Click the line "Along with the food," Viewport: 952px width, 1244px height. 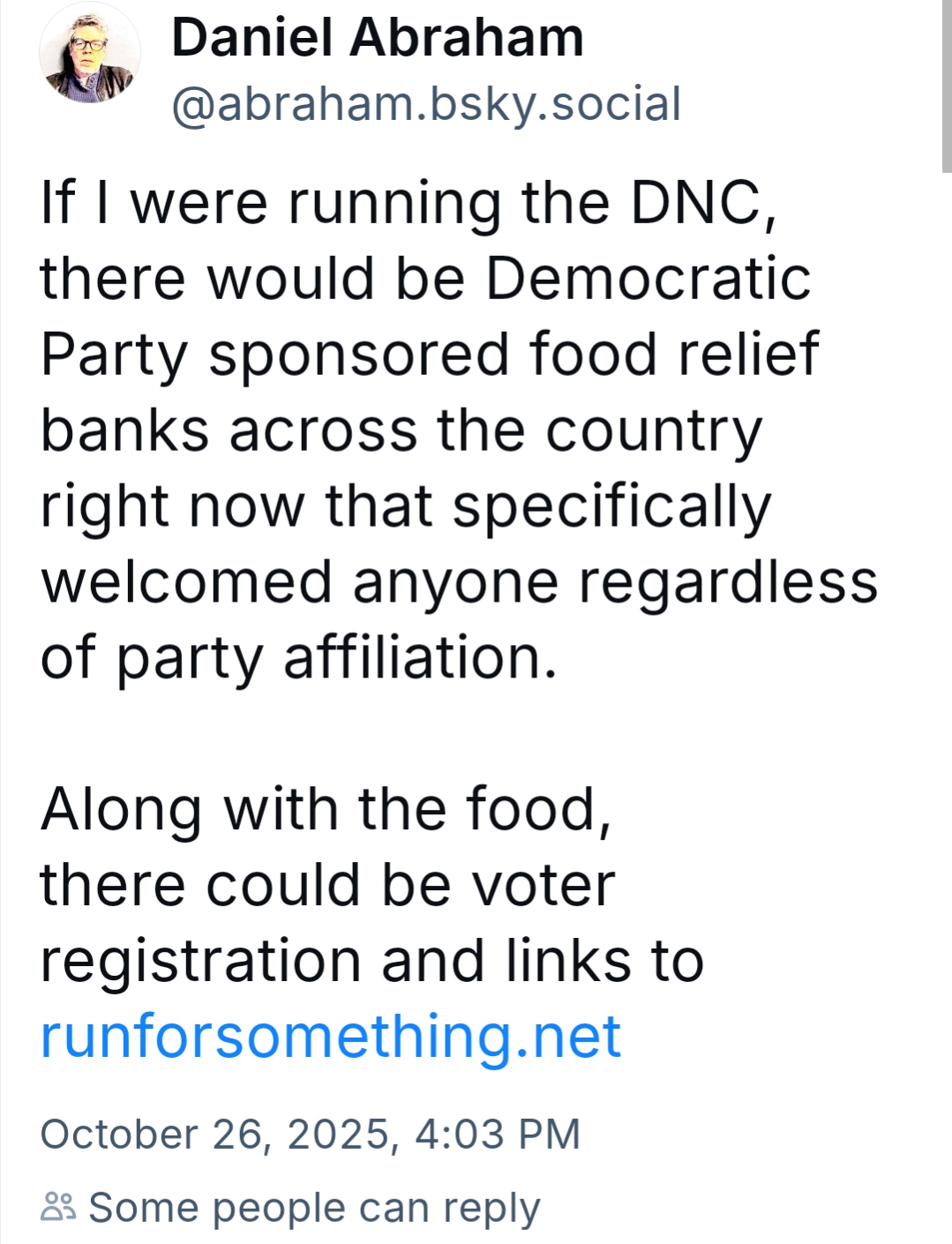pos(326,809)
